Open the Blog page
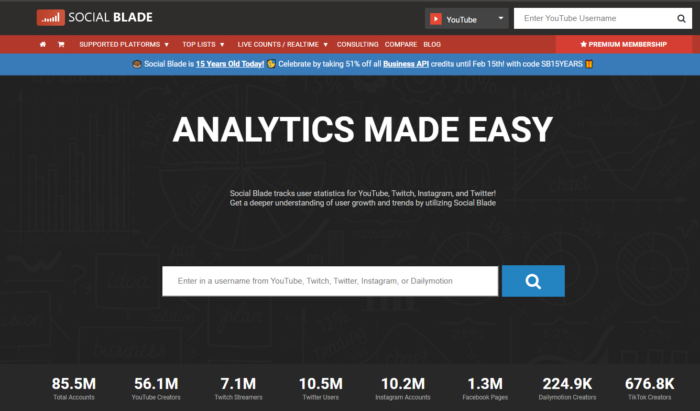700x411 pixels. pos(432,45)
